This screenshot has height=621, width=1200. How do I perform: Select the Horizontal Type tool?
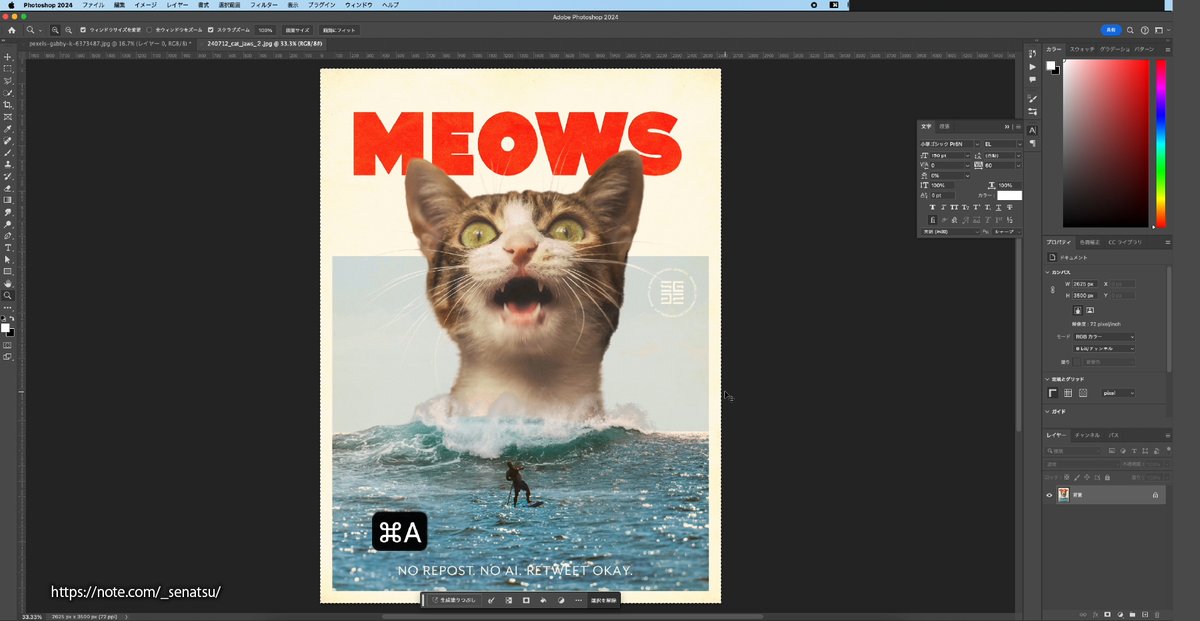pyautogui.click(x=8, y=248)
